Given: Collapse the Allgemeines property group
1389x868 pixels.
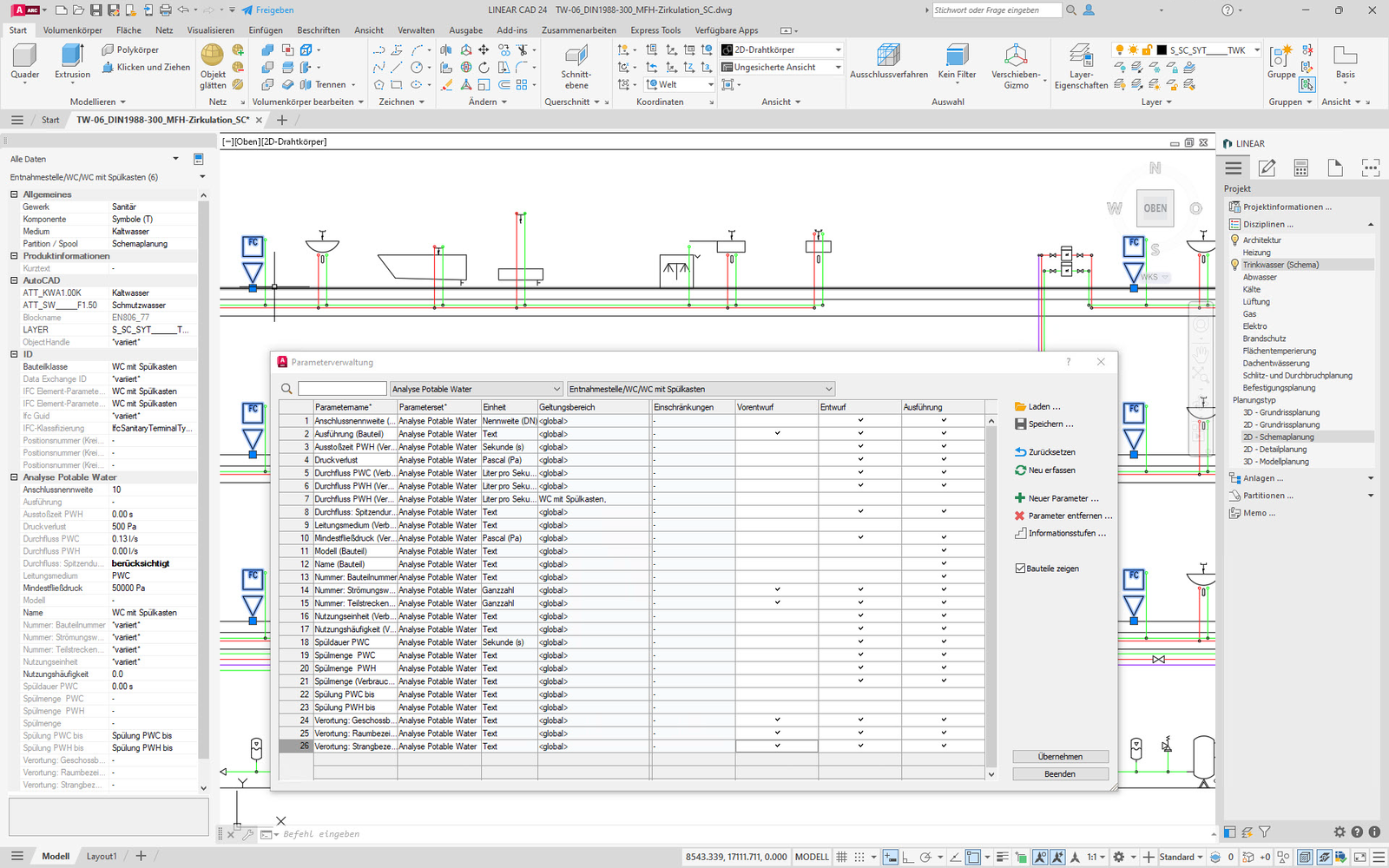Looking at the screenshot, I should click(14, 194).
